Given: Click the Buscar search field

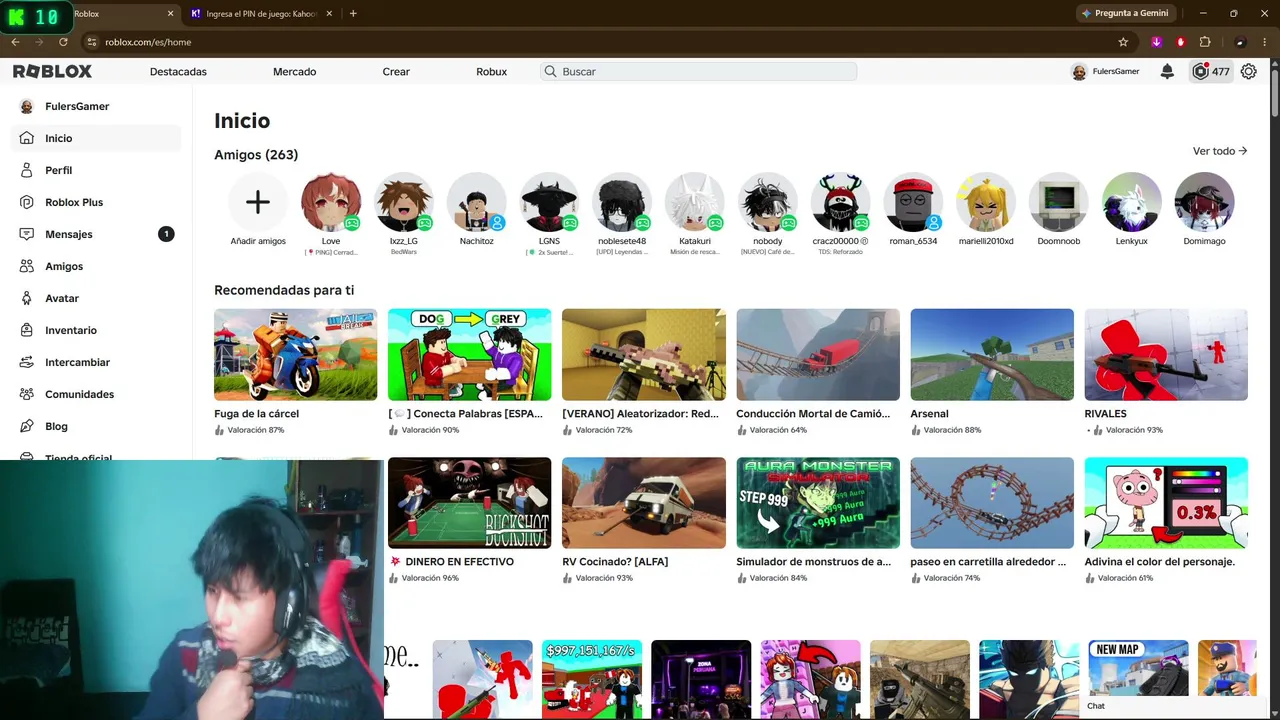Looking at the screenshot, I should pyautogui.click(x=698, y=72).
